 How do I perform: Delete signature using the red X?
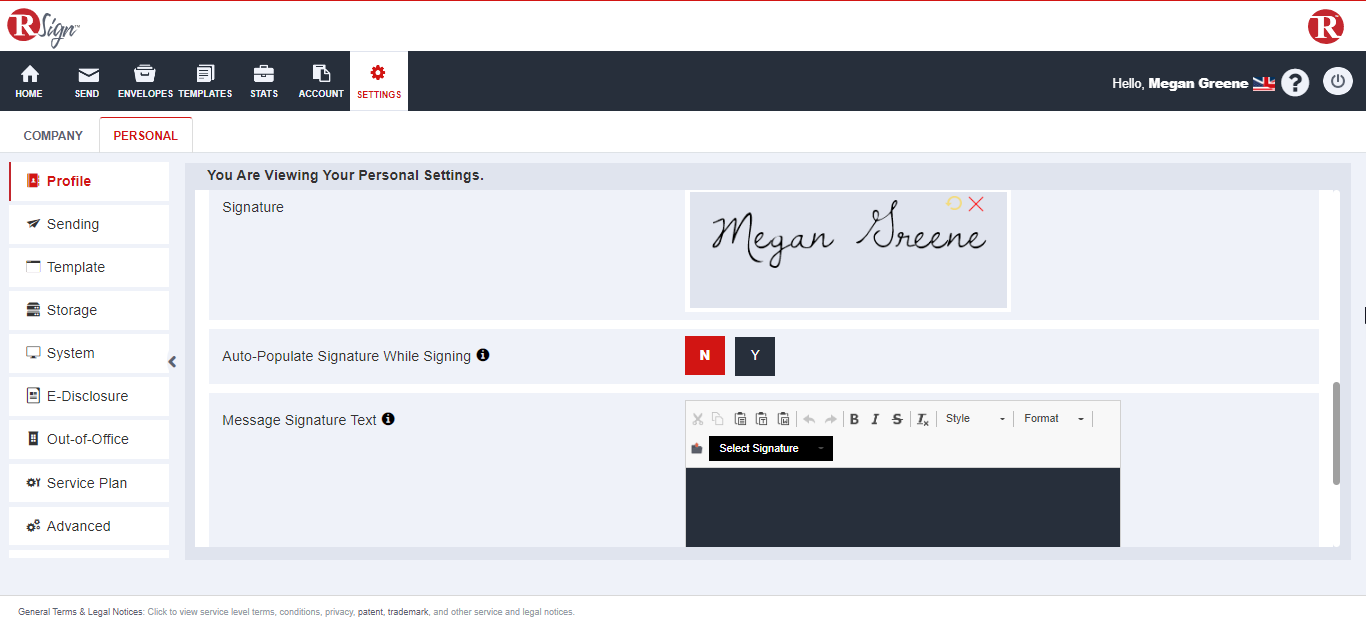coord(976,204)
